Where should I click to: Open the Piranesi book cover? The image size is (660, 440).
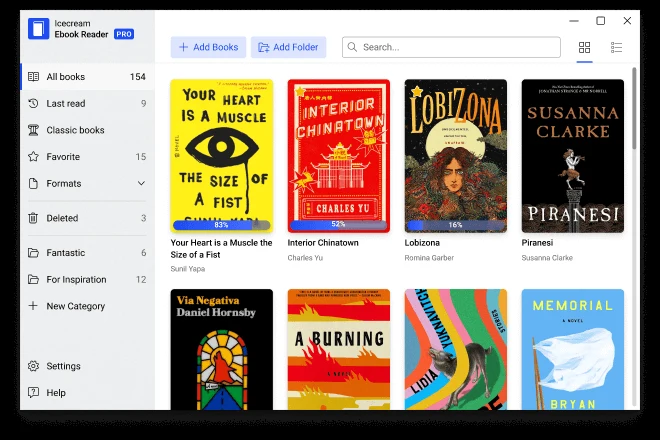click(x=572, y=156)
